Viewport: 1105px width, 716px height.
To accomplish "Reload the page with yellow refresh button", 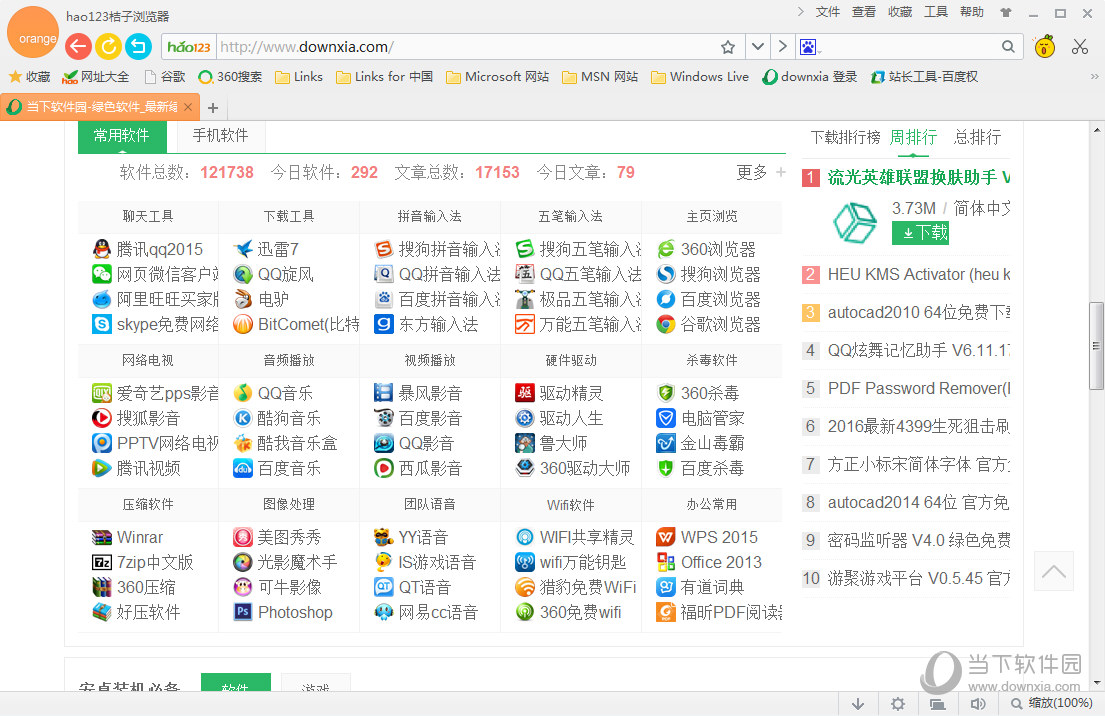I will pyautogui.click(x=109, y=47).
